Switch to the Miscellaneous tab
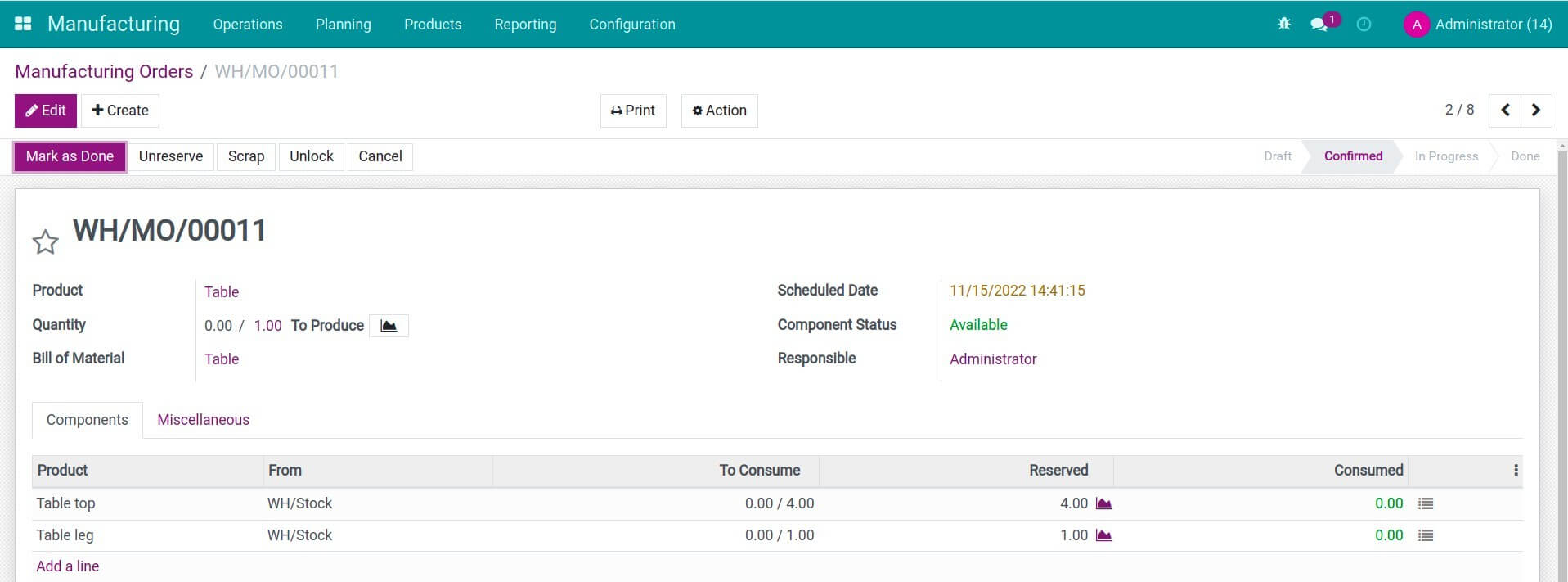1568x582 pixels. click(203, 420)
